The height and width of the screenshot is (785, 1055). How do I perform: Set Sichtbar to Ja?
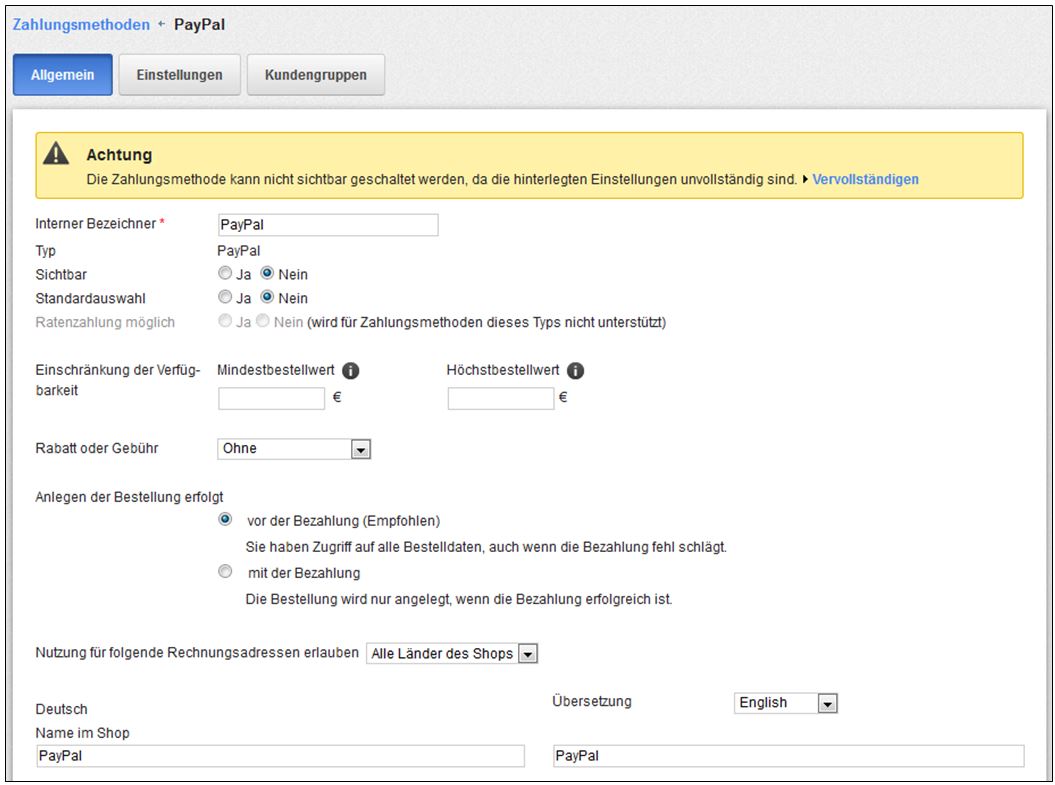[225, 273]
